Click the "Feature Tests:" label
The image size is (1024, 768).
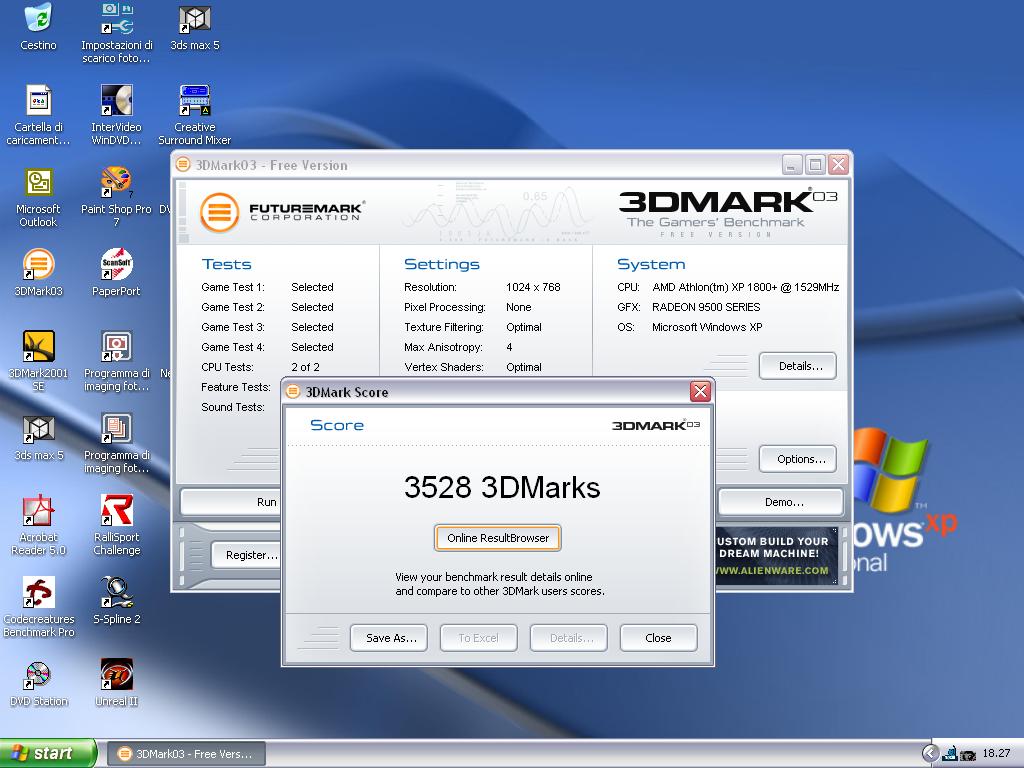(x=236, y=387)
